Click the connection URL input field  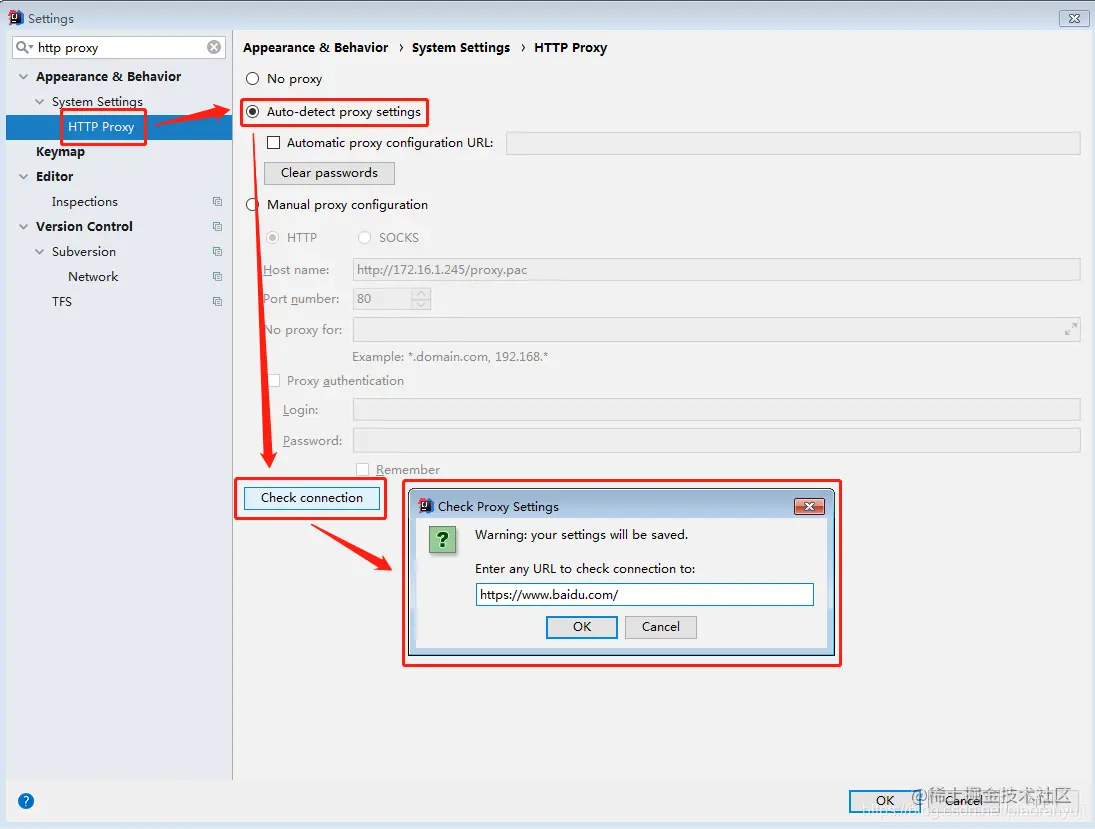coord(645,594)
